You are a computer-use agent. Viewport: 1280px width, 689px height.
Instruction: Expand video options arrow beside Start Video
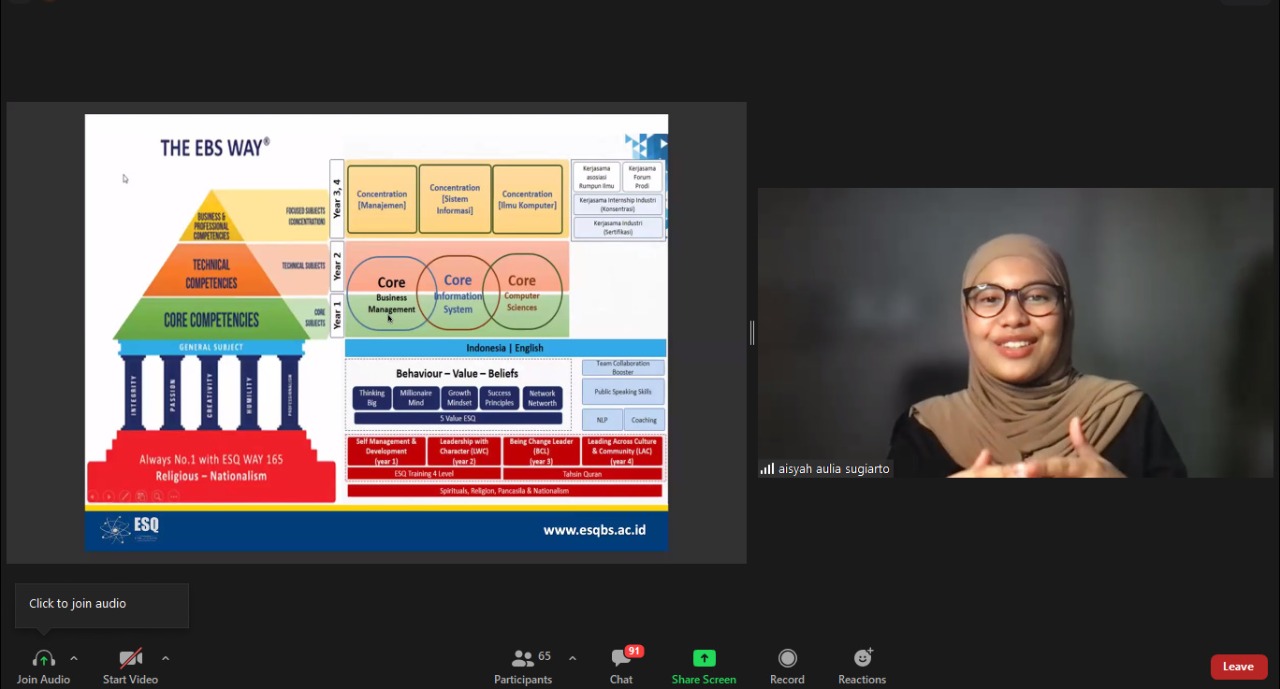(165, 658)
